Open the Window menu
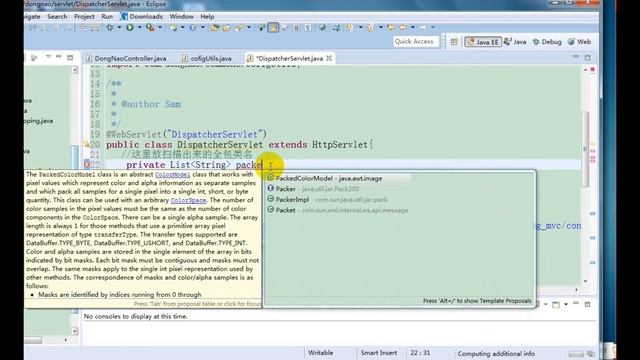 pos(181,16)
